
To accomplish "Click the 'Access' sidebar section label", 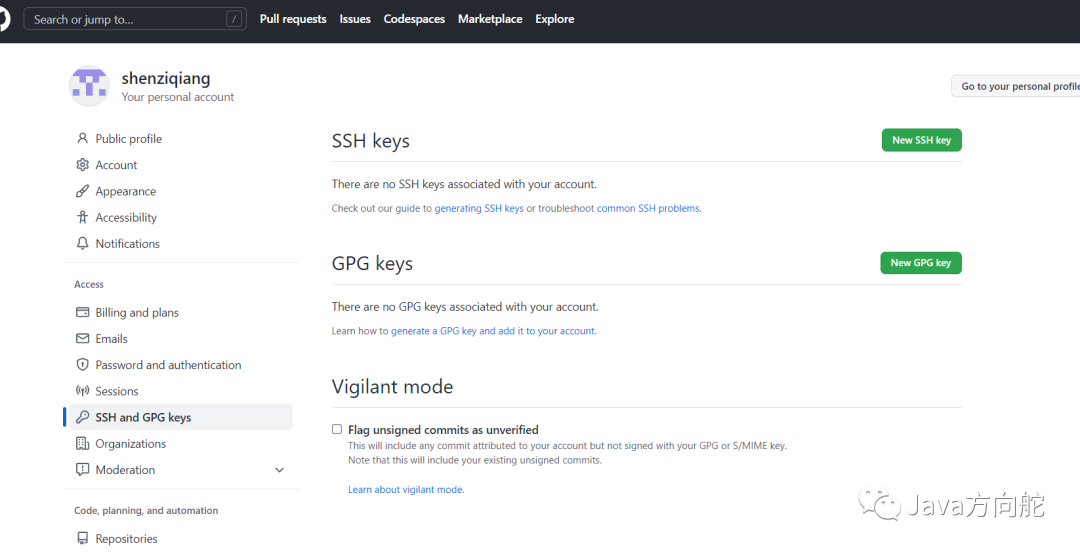I will 89,284.
